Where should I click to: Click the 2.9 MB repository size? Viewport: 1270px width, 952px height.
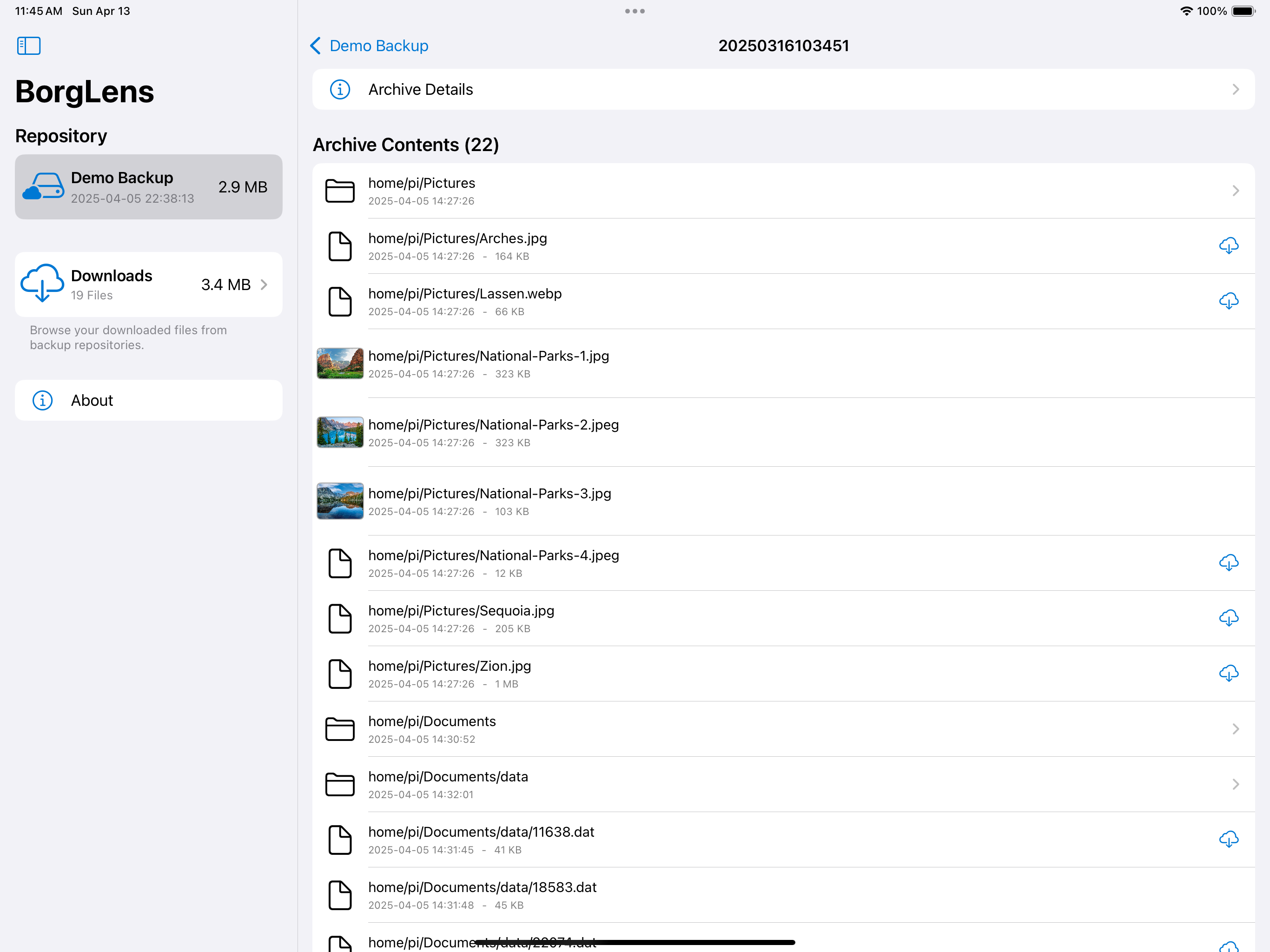coord(243,187)
